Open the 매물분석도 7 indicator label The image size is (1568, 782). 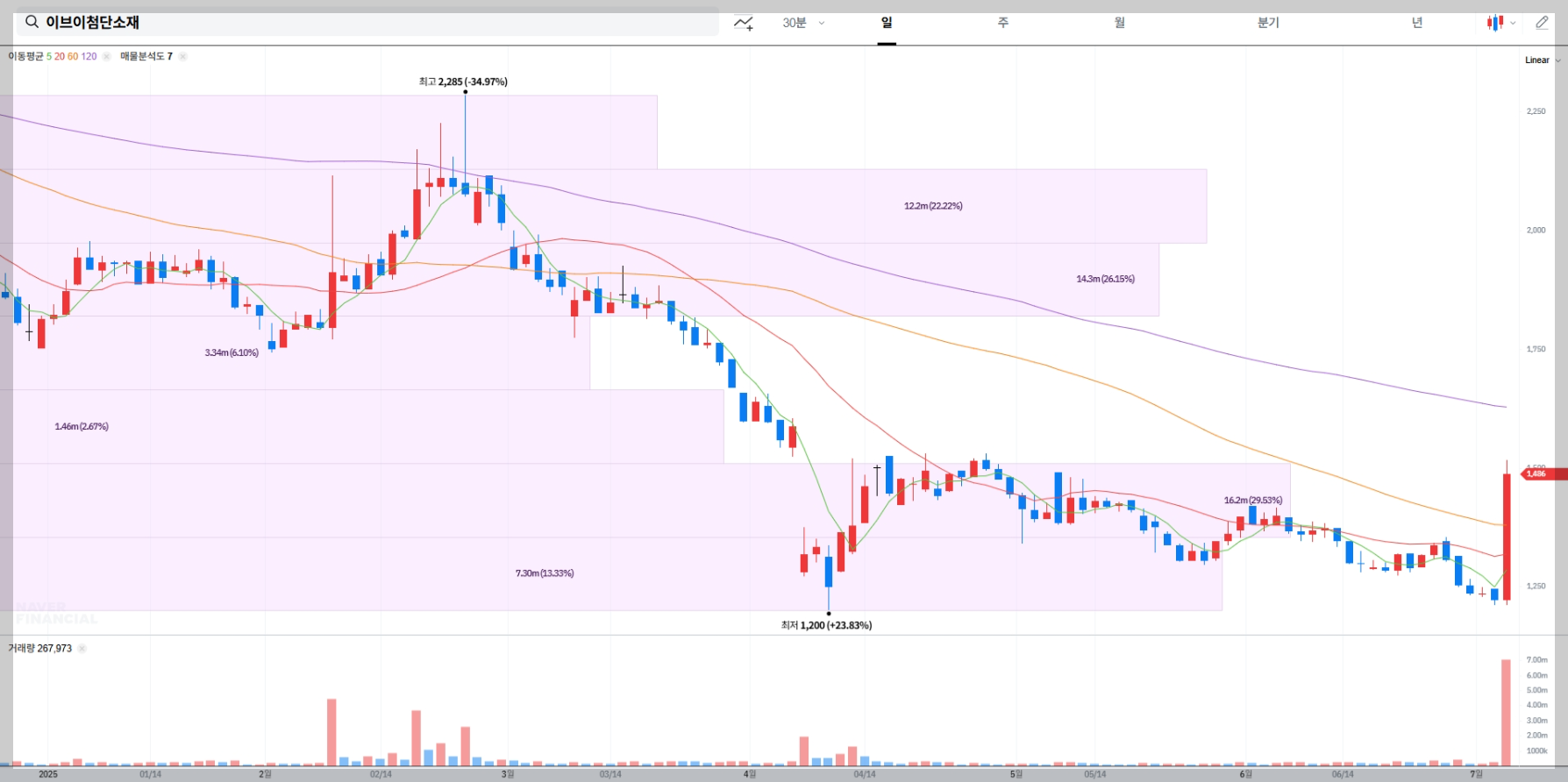(x=146, y=56)
